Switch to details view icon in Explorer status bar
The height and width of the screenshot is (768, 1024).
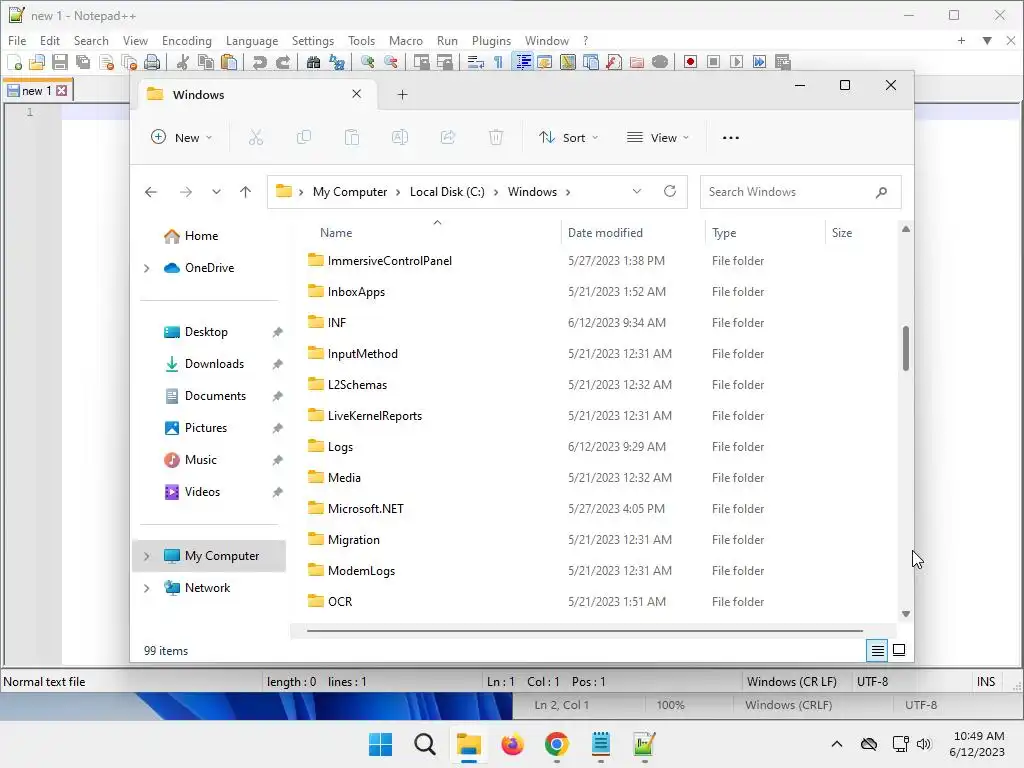click(877, 650)
